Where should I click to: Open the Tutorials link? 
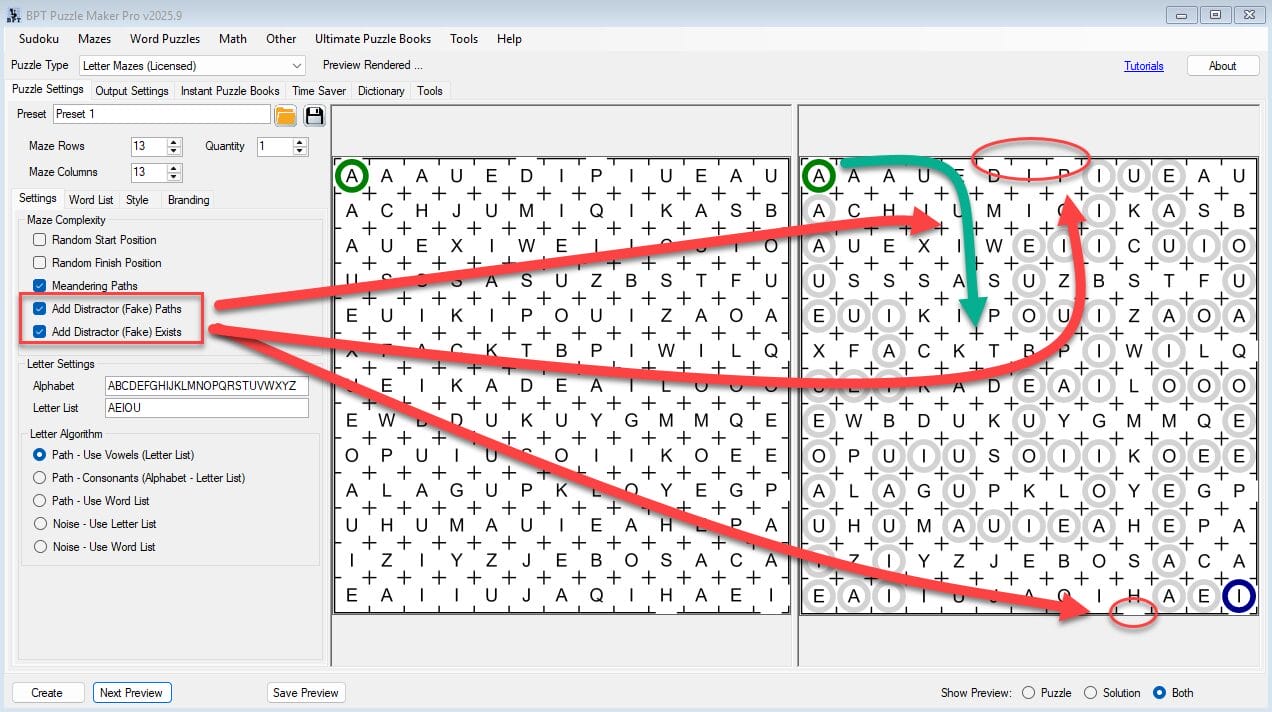pos(1144,66)
